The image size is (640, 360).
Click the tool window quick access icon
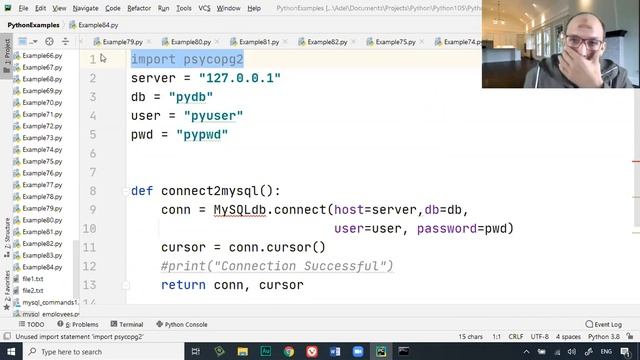7,336
